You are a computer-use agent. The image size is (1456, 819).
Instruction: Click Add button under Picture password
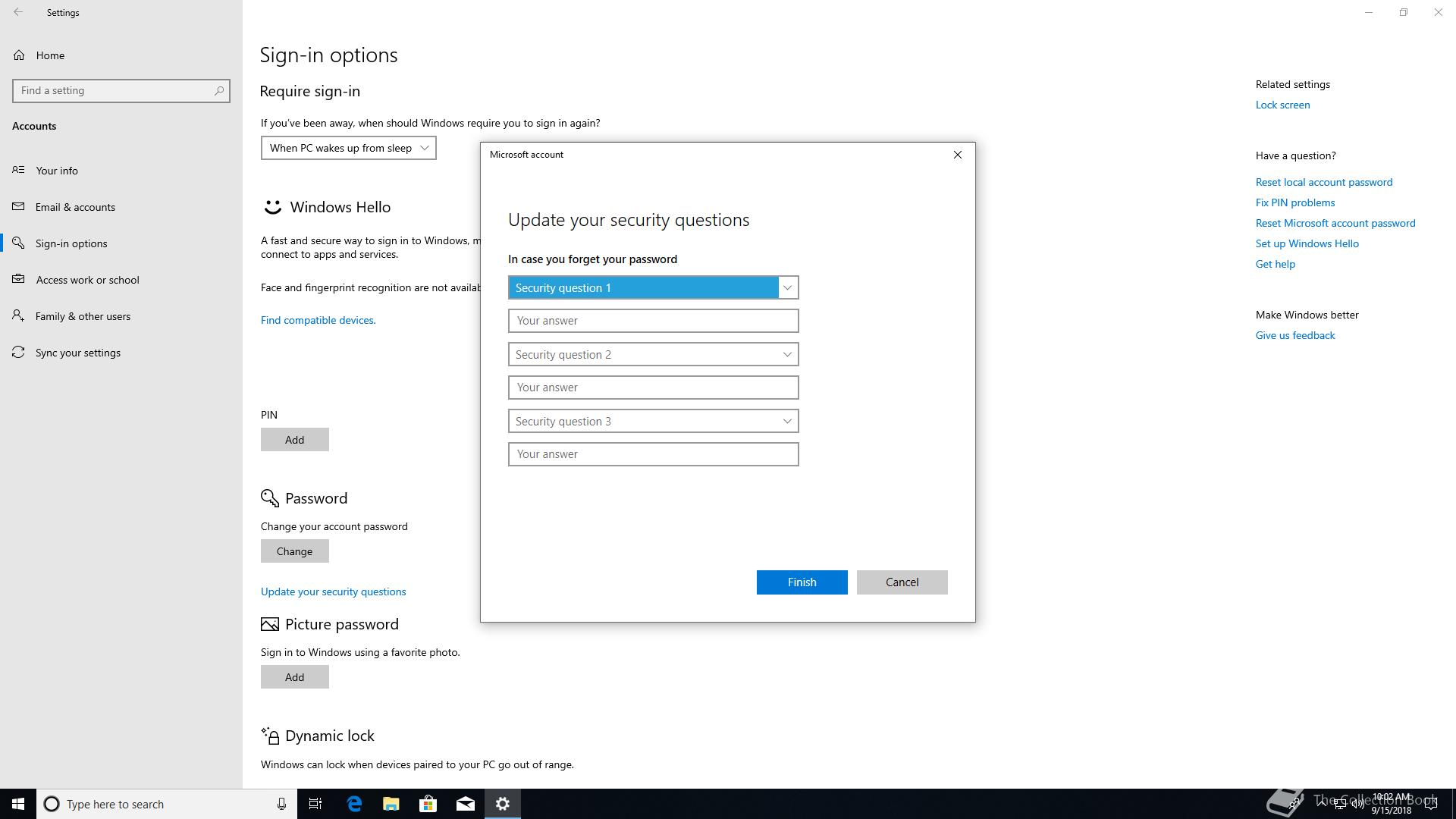pos(294,677)
